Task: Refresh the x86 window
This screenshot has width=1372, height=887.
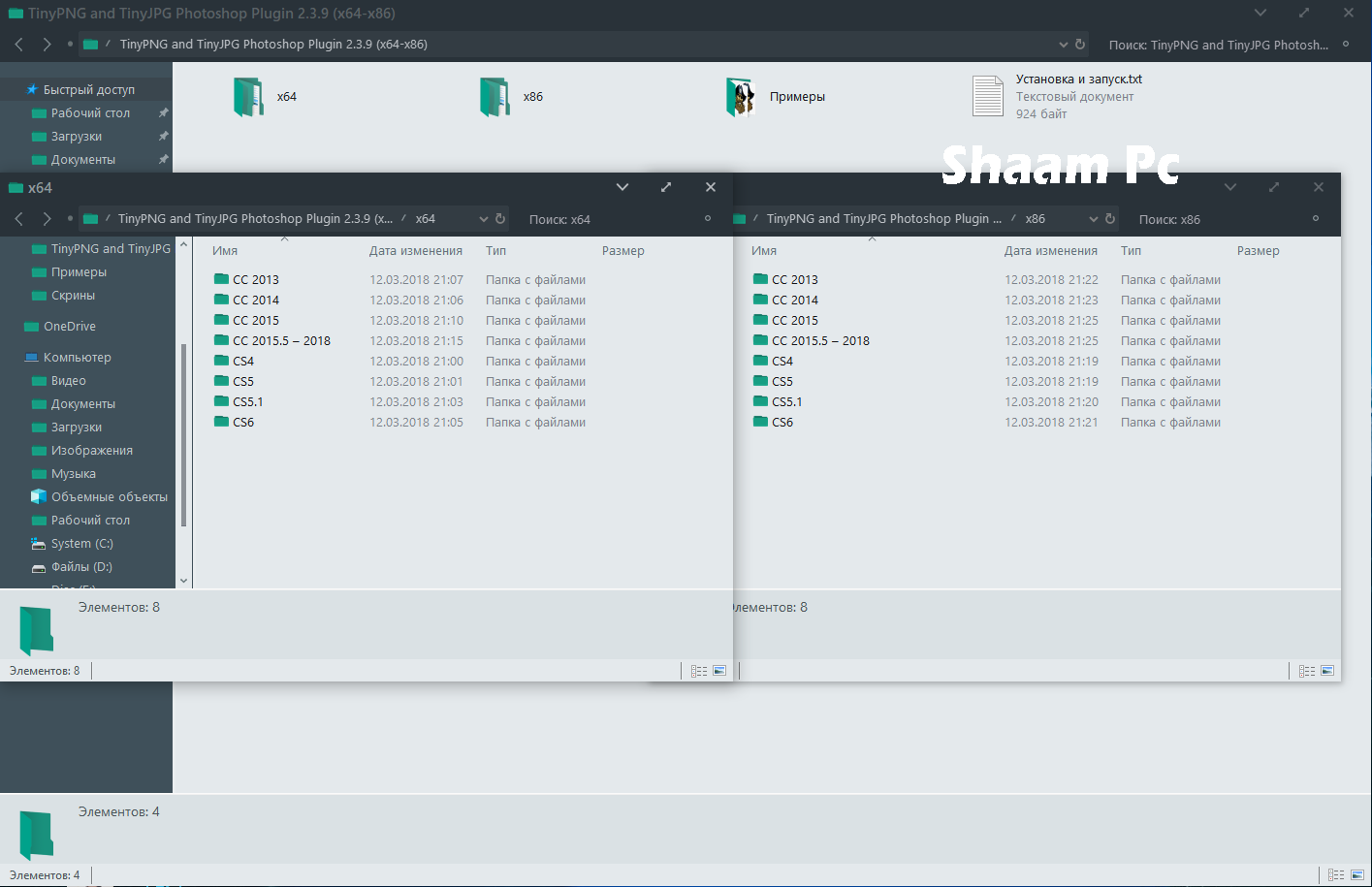Action: 1110,219
